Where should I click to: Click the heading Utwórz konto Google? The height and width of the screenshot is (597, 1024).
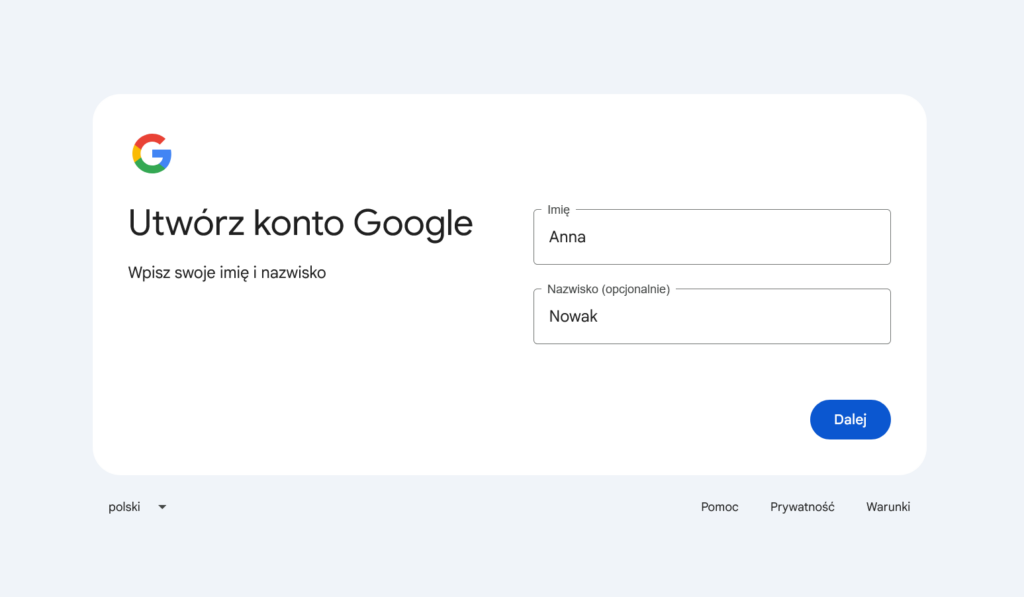tap(300, 223)
